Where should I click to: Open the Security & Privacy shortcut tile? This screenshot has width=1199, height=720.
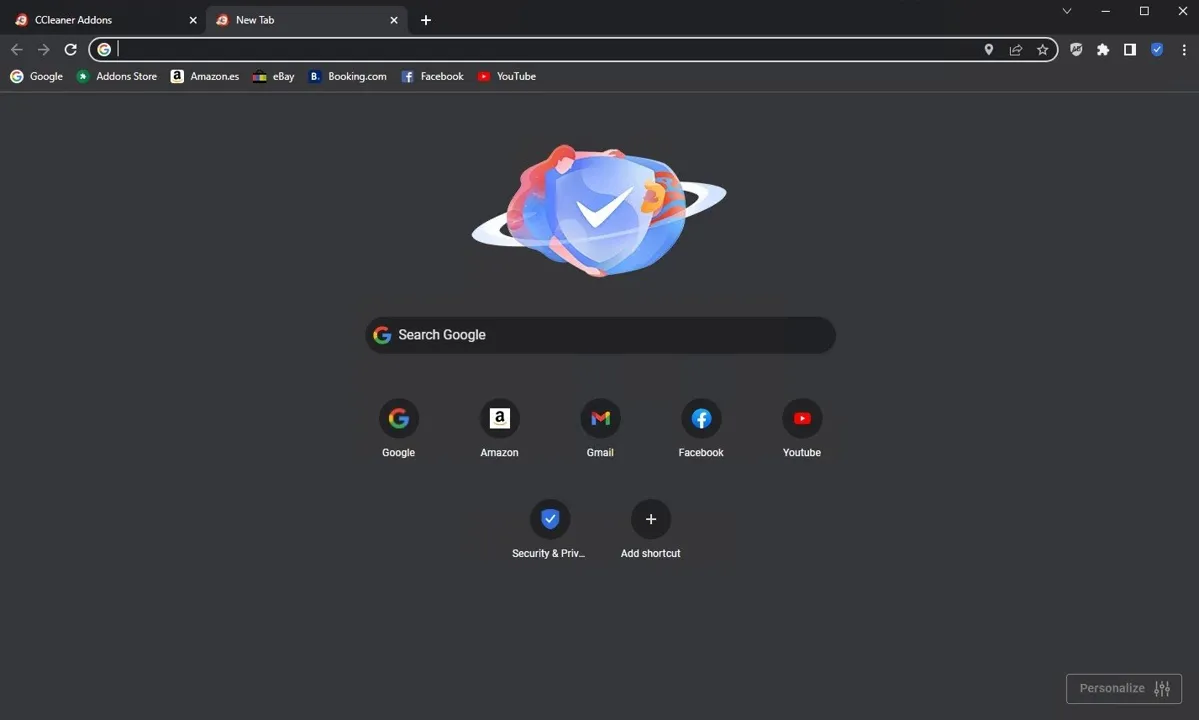click(x=550, y=529)
